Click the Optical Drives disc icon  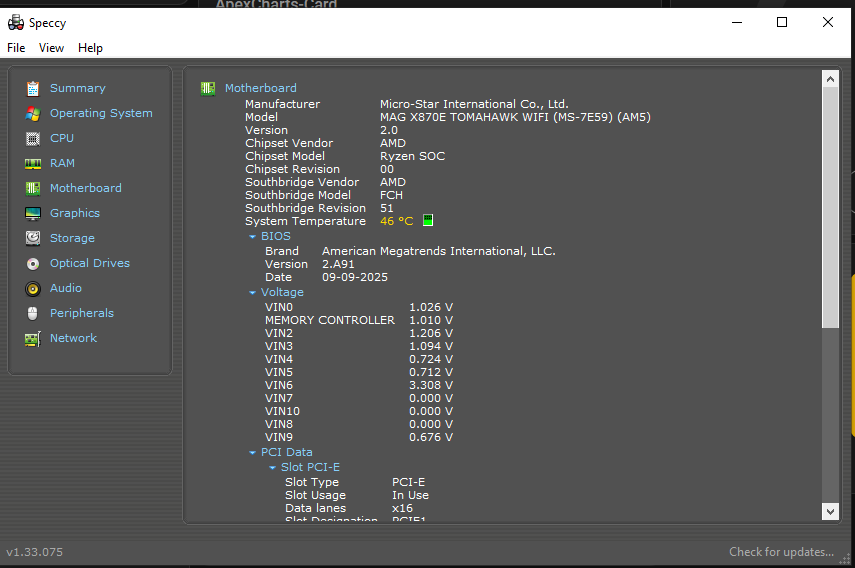point(33,264)
